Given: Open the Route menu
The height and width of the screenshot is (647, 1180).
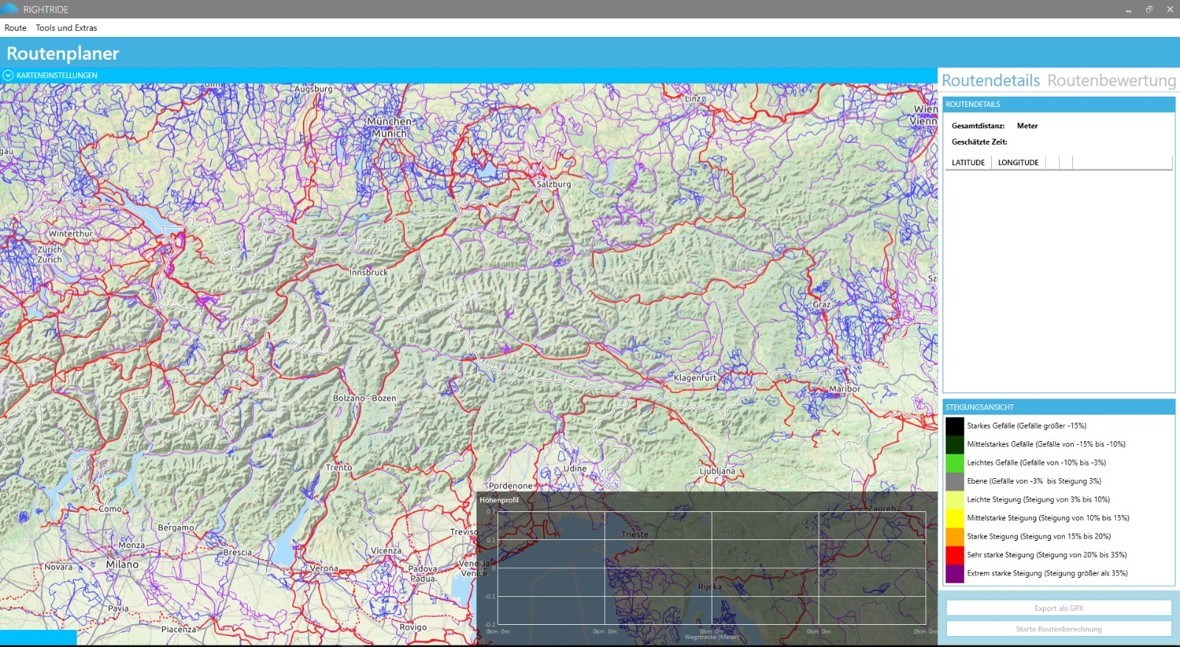Looking at the screenshot, I should 15,28.
